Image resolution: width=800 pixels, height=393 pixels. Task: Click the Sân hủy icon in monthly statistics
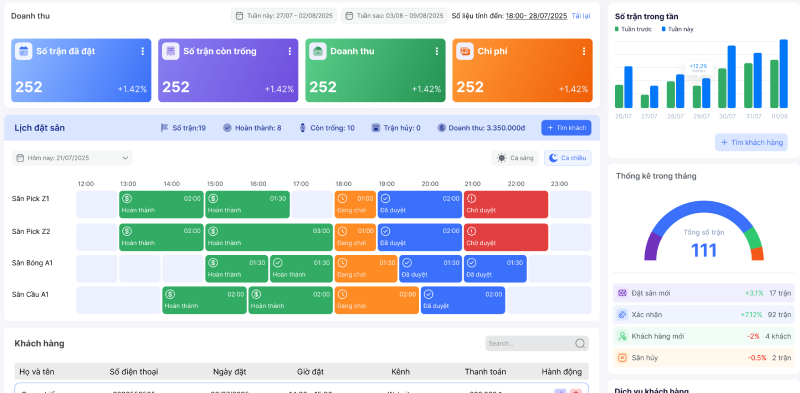tap(622, 358)
